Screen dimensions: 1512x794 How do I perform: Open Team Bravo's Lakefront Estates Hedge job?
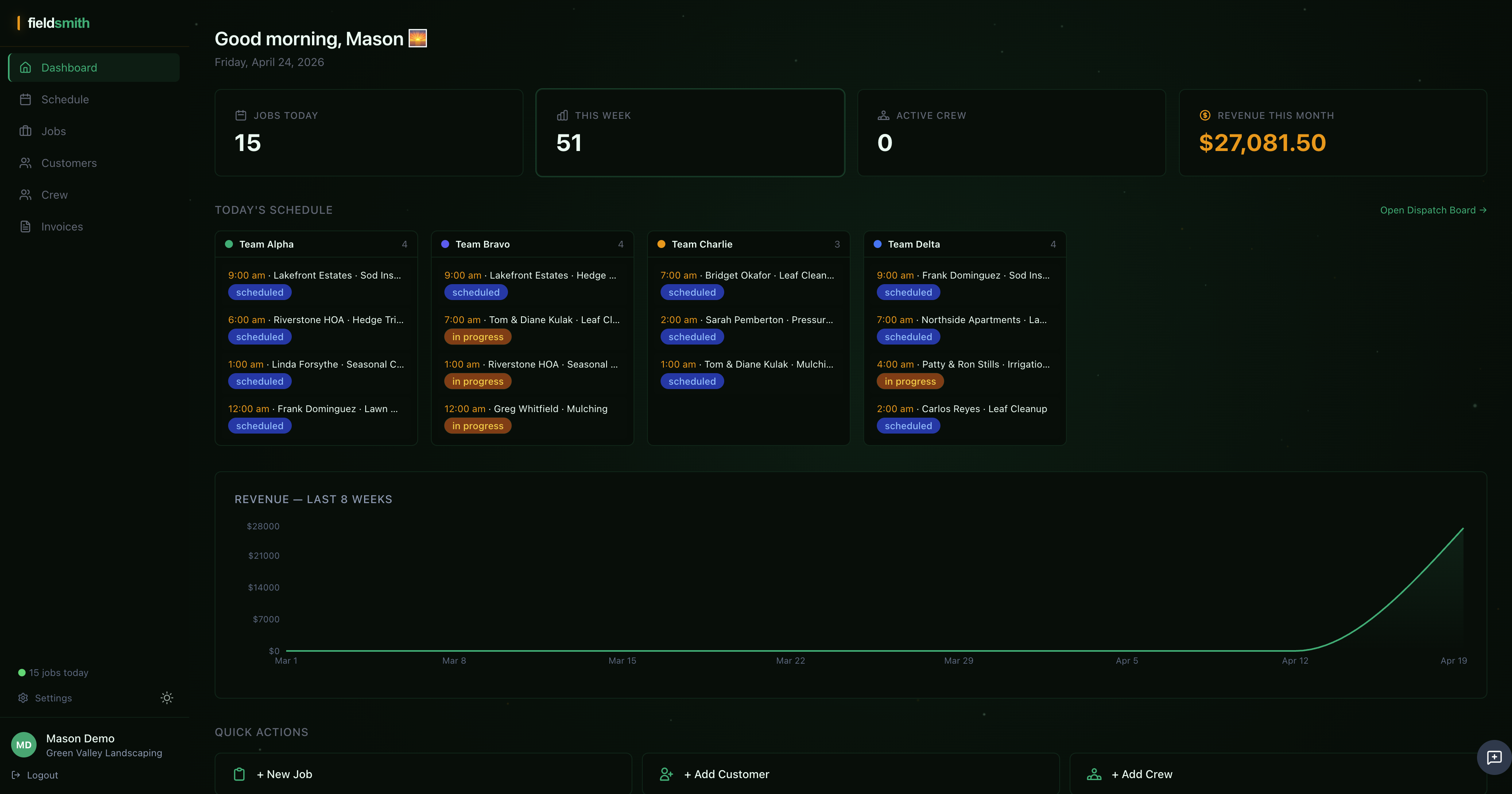tap(532, 283)
